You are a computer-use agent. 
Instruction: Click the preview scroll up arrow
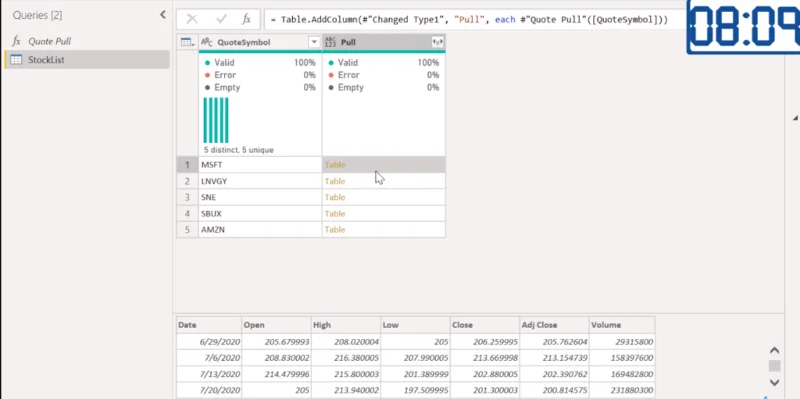coord(774,351)
